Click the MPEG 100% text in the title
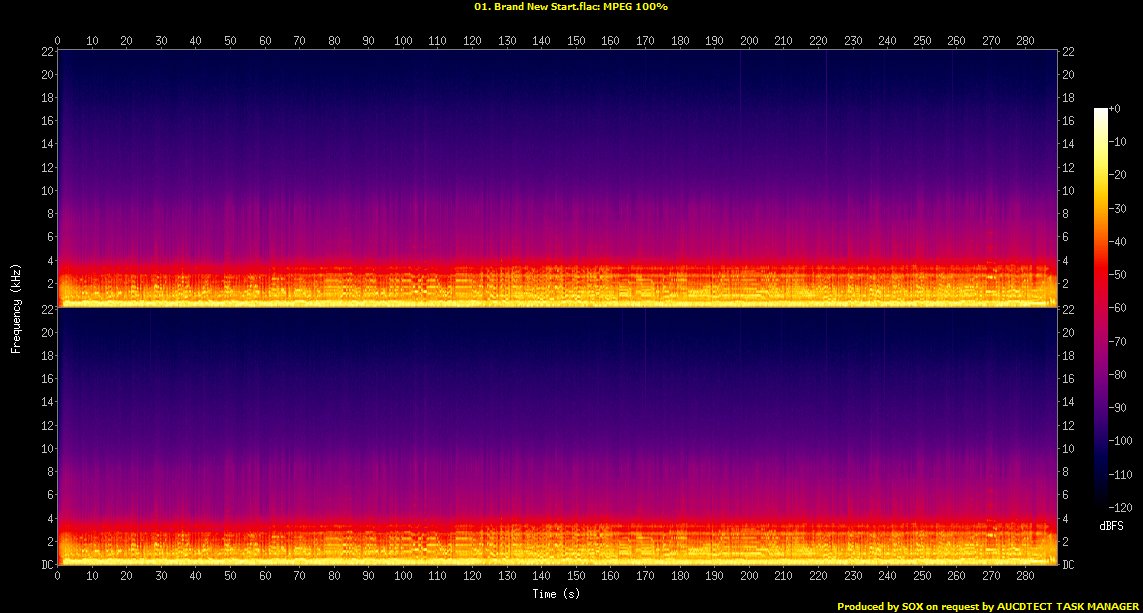1143x613 pixels. pos(633,6)
